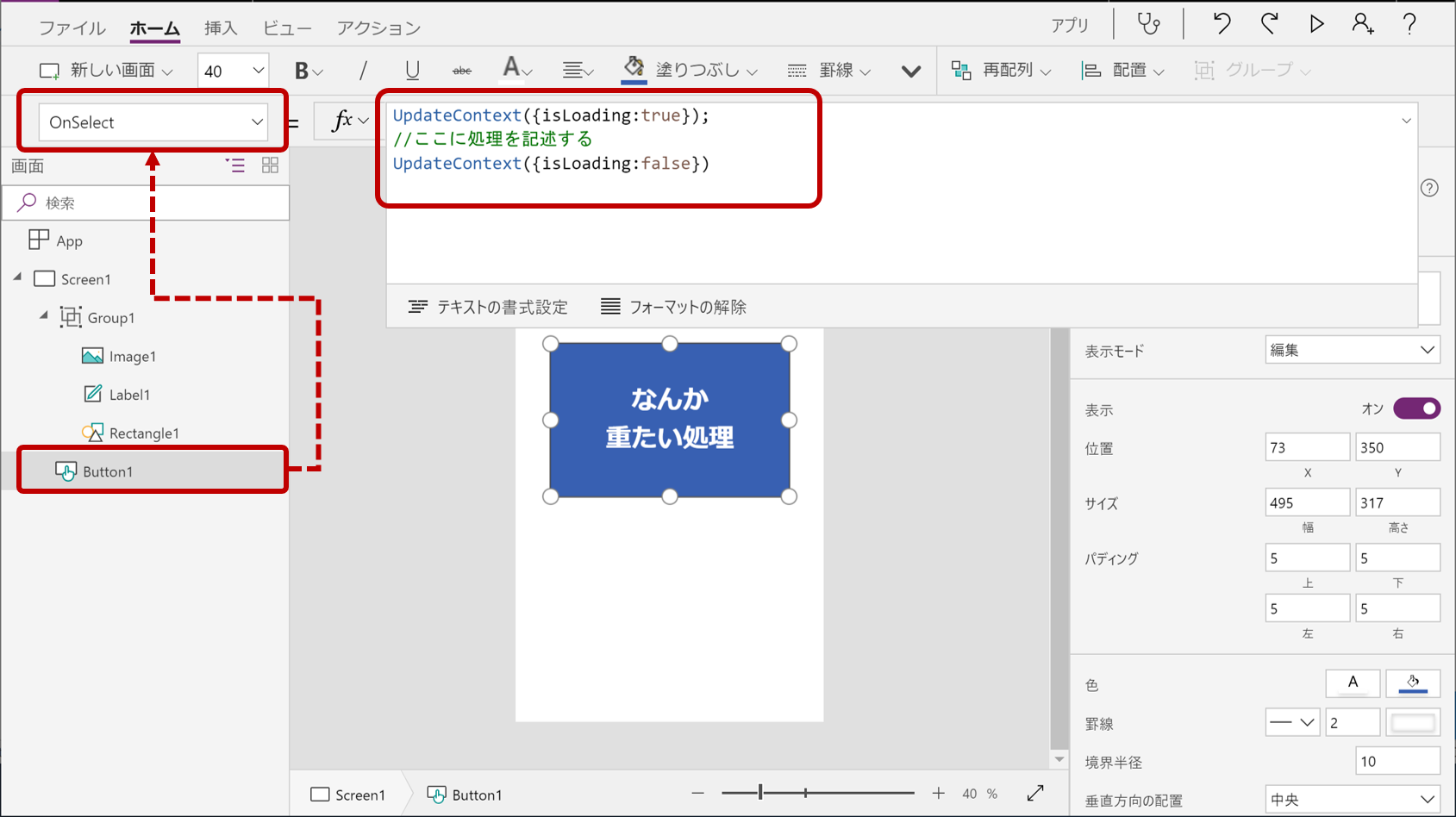Open sharing with the add-person icon

1364,24
